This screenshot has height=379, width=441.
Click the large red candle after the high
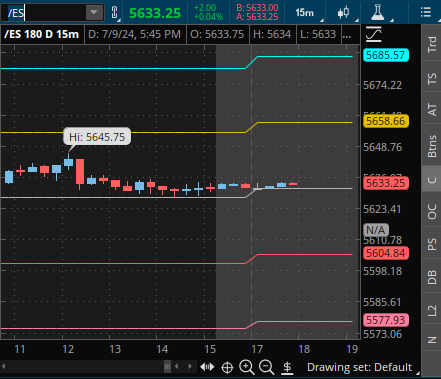point(80,173)
